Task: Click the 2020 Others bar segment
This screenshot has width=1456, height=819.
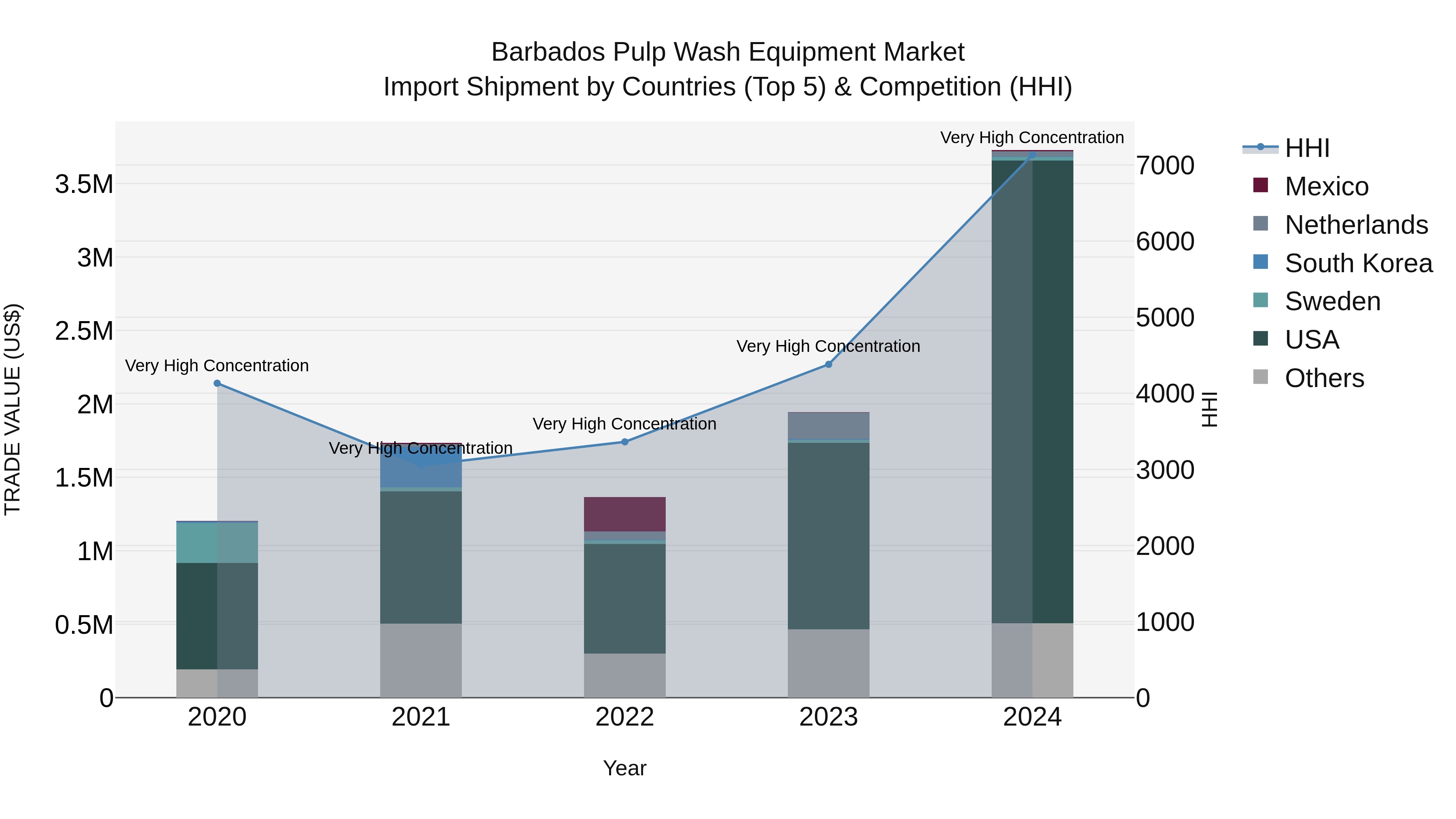Action: (217, 684)
